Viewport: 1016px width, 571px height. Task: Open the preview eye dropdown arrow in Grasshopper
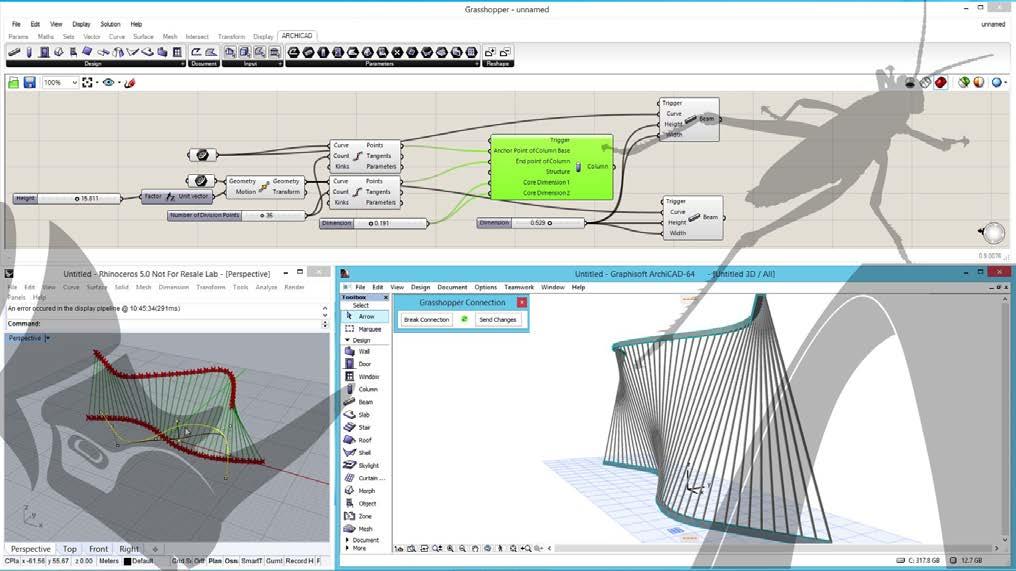click(x=119, y=82)
